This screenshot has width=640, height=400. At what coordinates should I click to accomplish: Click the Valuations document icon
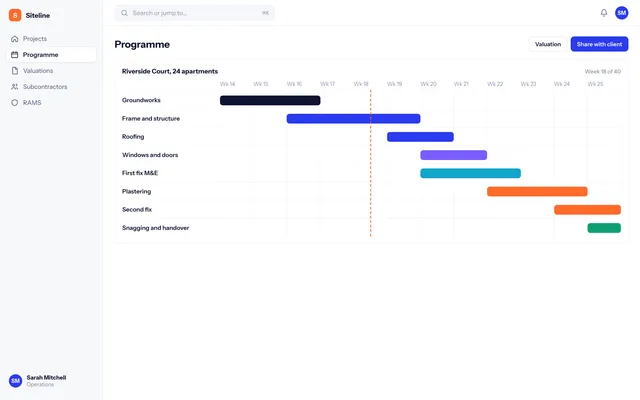click(x=15, y=71)
